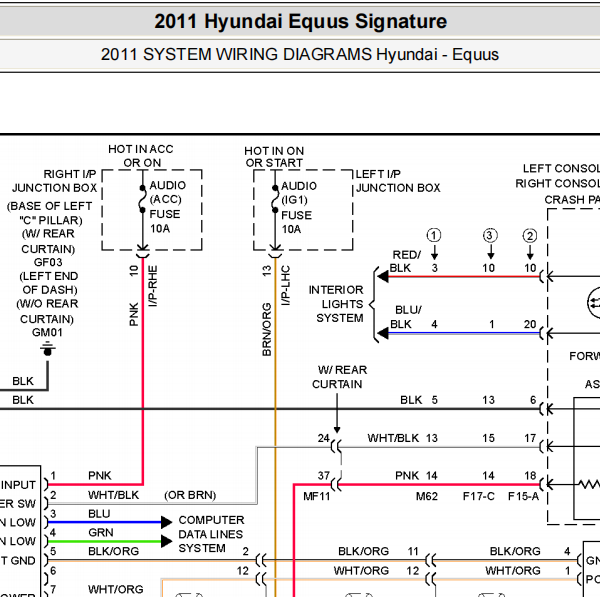The height and width of the screenshot is (597, 600).
Task: Click the circled number 2 marker
Action: 530,236
